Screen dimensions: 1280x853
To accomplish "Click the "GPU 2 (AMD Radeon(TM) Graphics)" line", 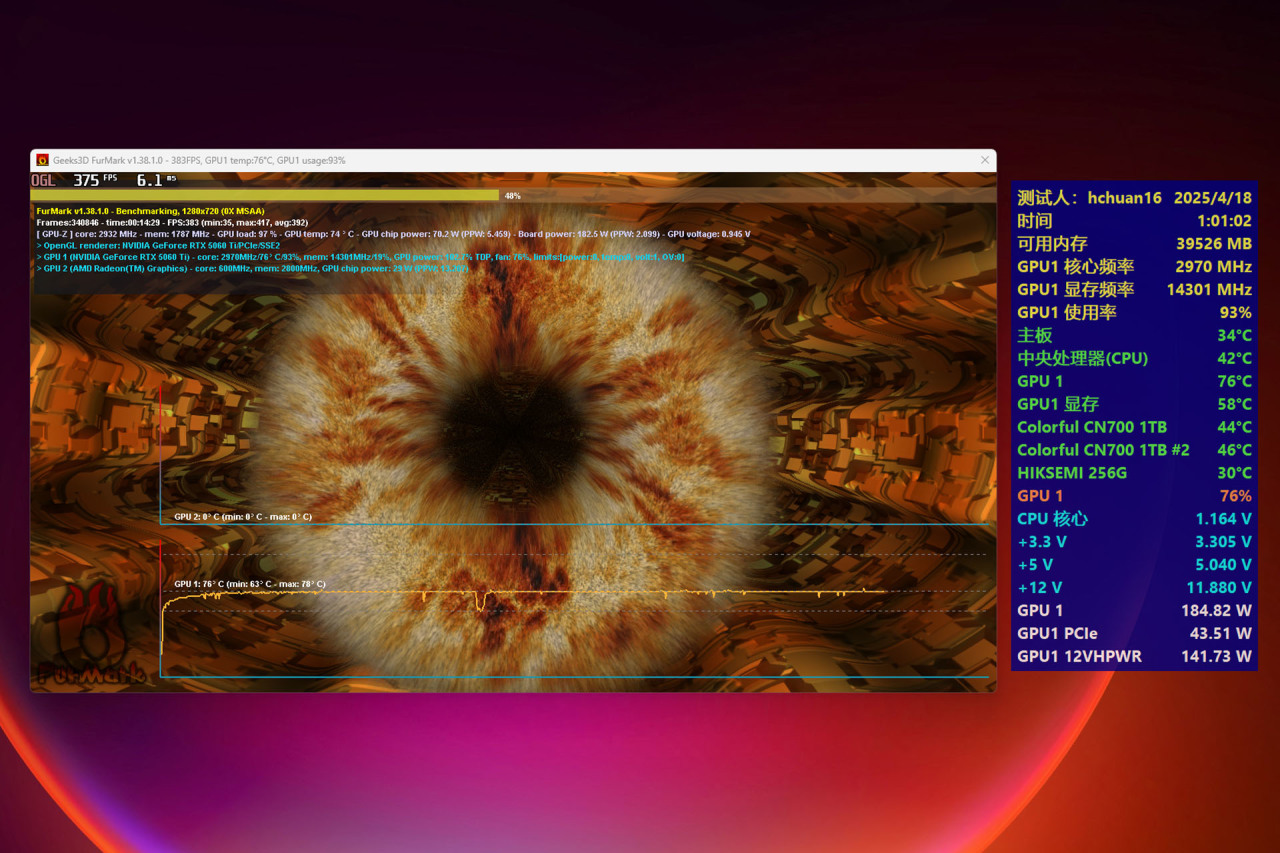I will click(252, 268).
